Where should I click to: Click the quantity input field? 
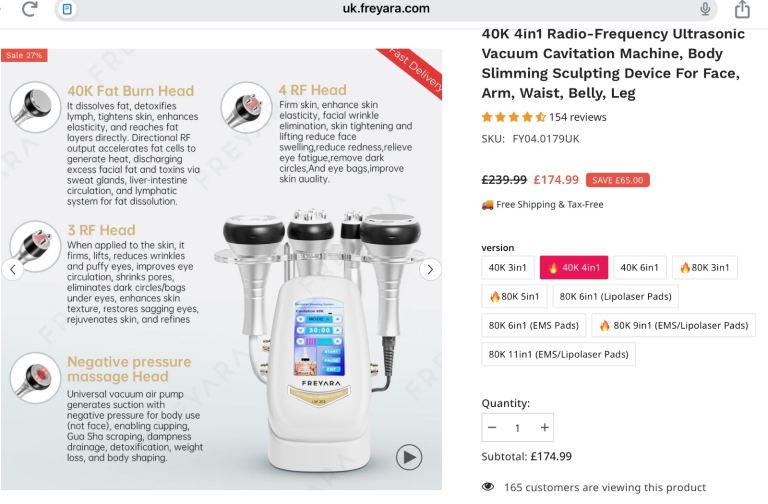[518, 427]
